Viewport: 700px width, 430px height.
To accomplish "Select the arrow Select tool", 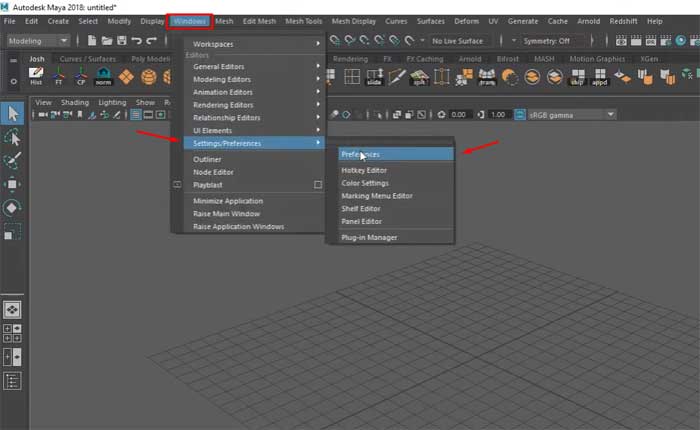I will 13,113.
